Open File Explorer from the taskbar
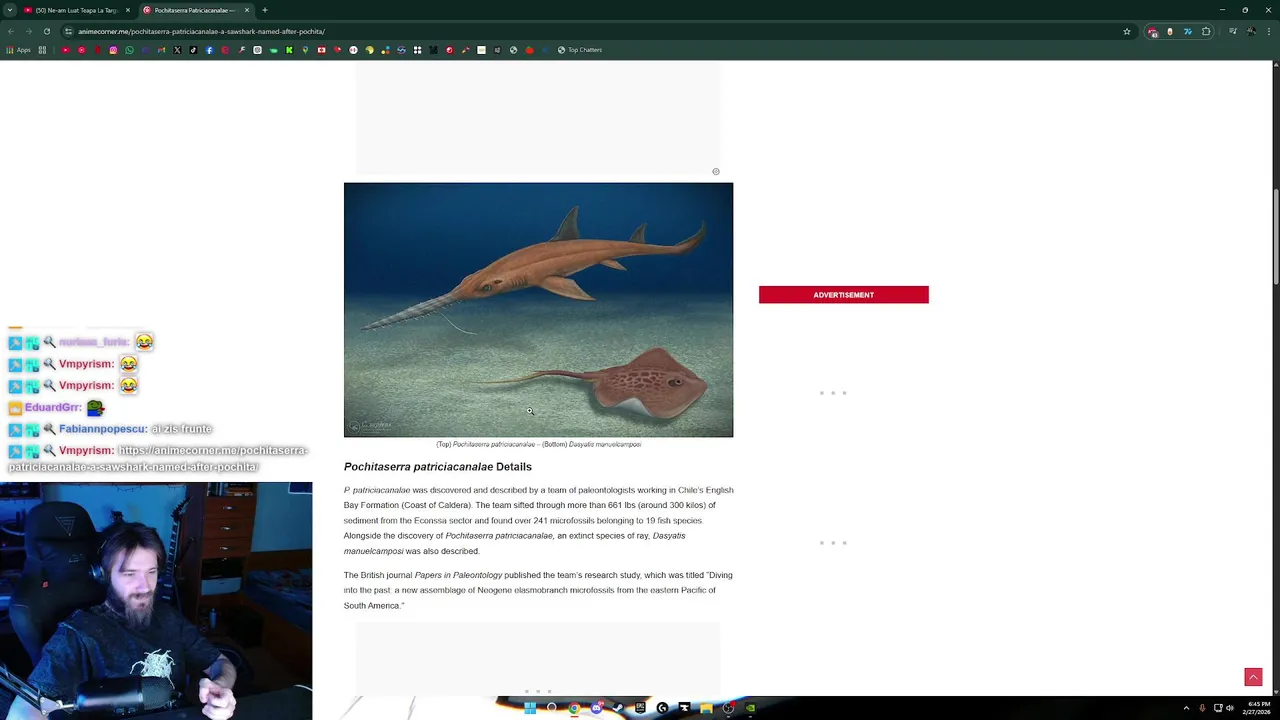This screenshot has height=720, width=1280. click(x=706, y=708)
